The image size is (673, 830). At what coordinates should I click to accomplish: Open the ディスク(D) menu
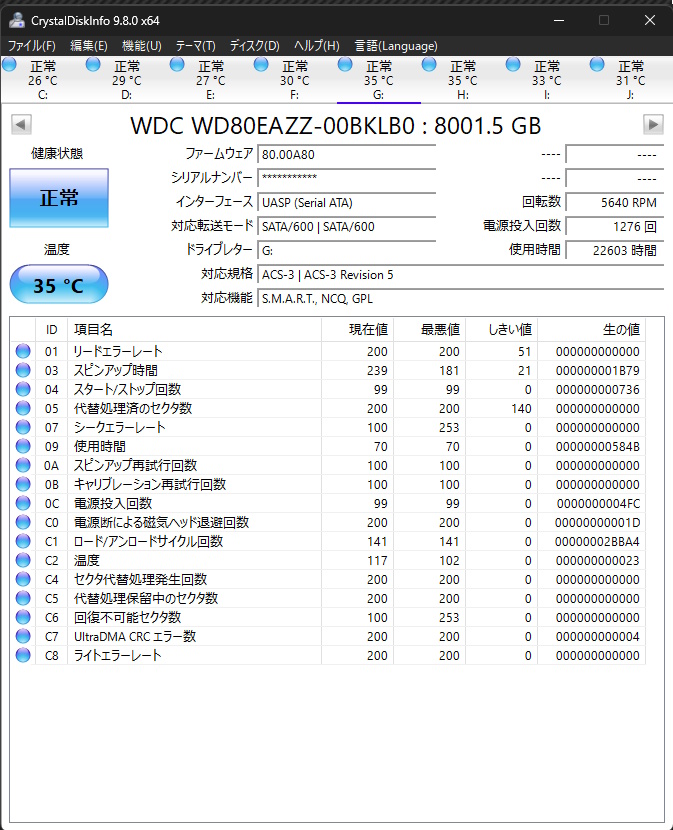point(254,46)
